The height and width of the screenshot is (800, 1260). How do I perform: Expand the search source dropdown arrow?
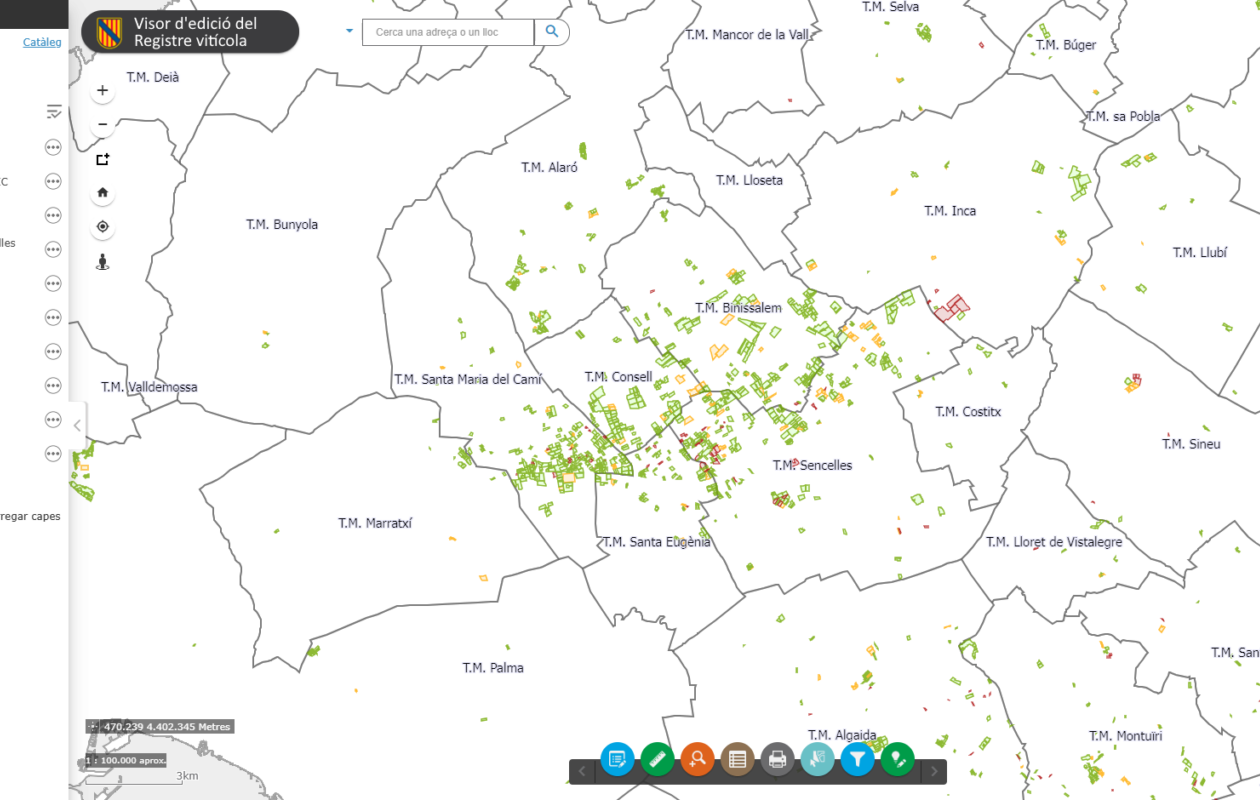coord(349,31)
